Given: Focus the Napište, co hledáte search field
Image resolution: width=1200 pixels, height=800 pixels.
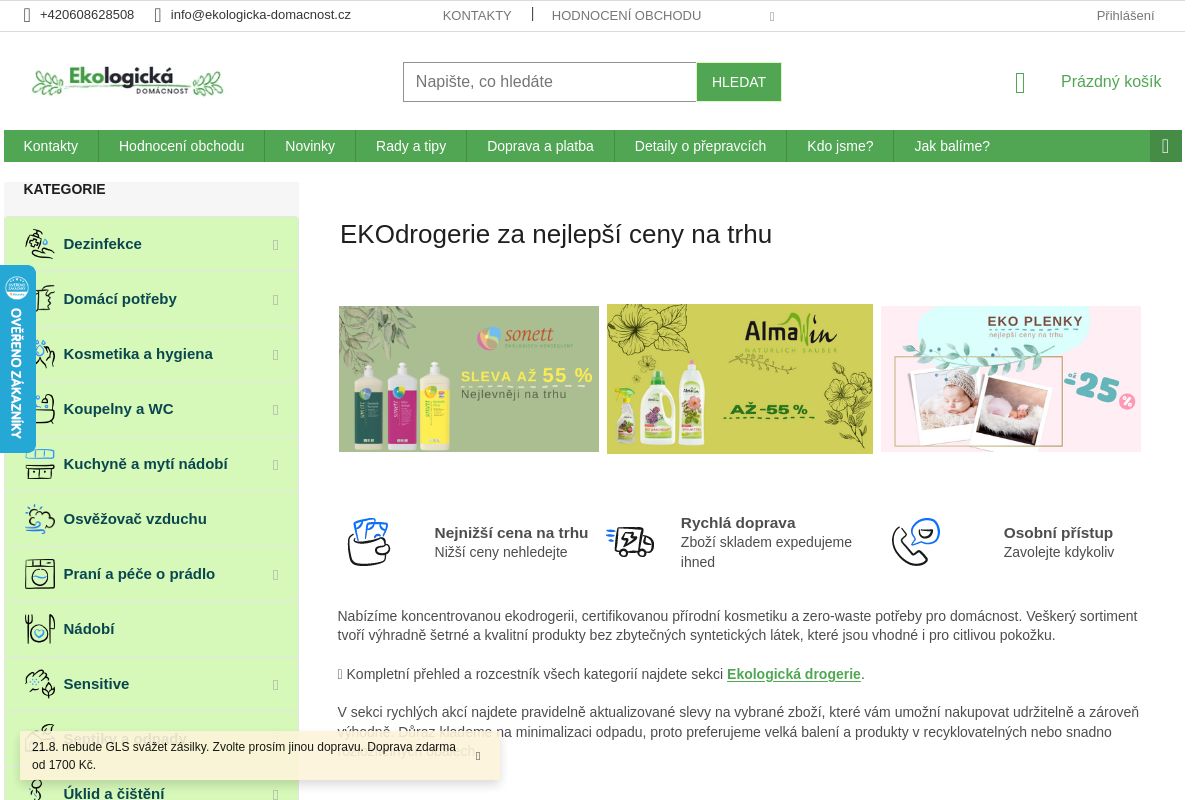Looking at the screenshot, I should click(550, 82).
